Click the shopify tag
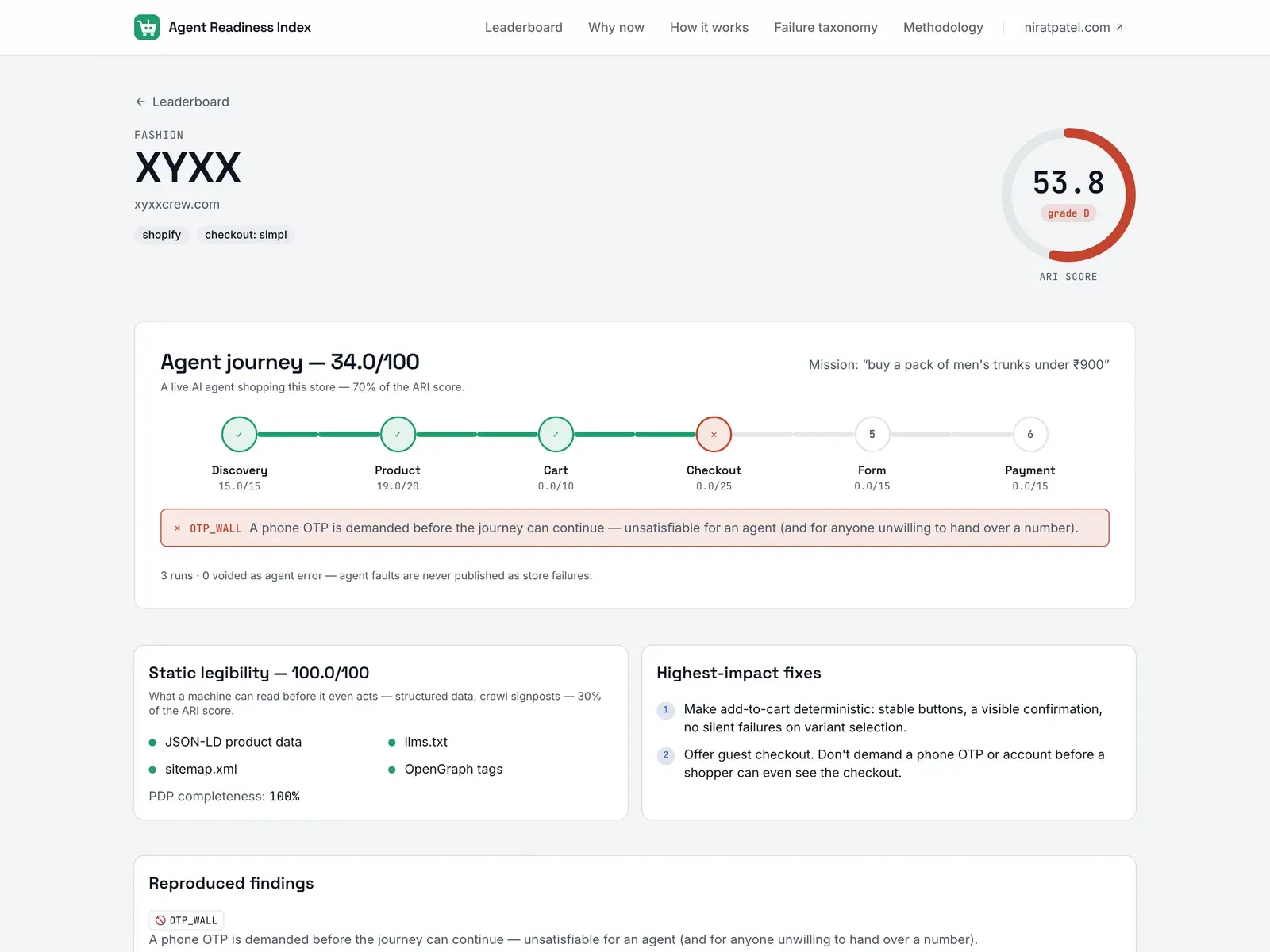The width and height of the screenshot is (1270, 952). tap(162, 235)
